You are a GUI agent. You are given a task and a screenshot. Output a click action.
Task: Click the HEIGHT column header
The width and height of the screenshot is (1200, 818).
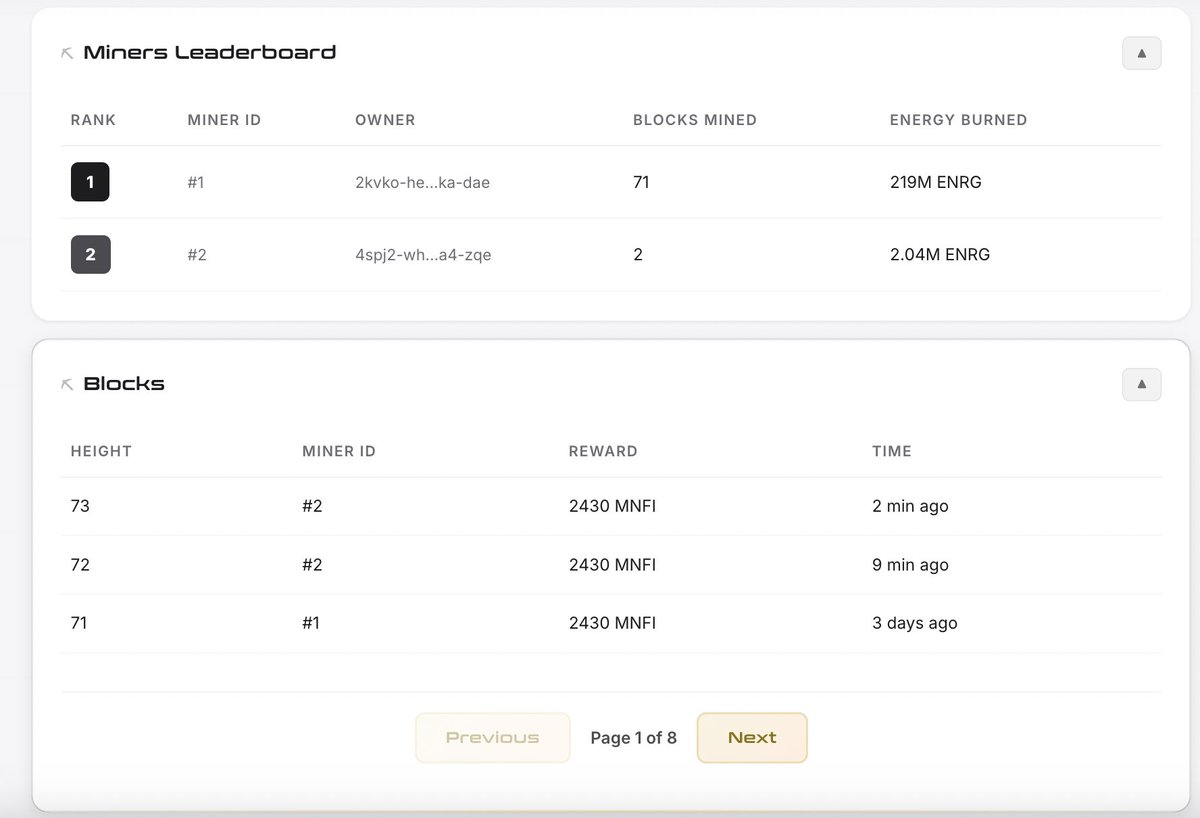pyautogui.click(x=101, y=451)
